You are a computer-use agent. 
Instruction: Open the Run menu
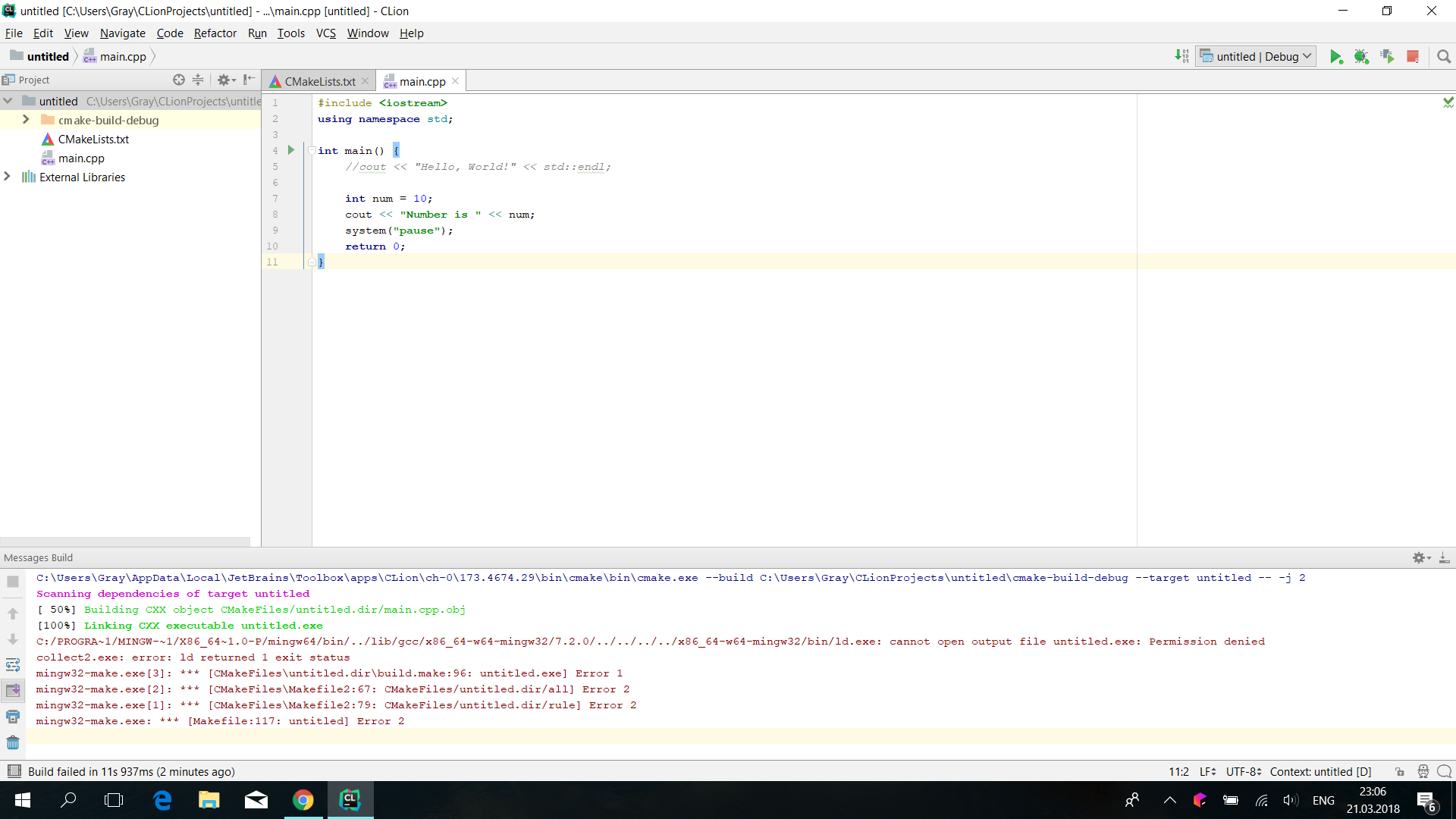tap(257, 33)
